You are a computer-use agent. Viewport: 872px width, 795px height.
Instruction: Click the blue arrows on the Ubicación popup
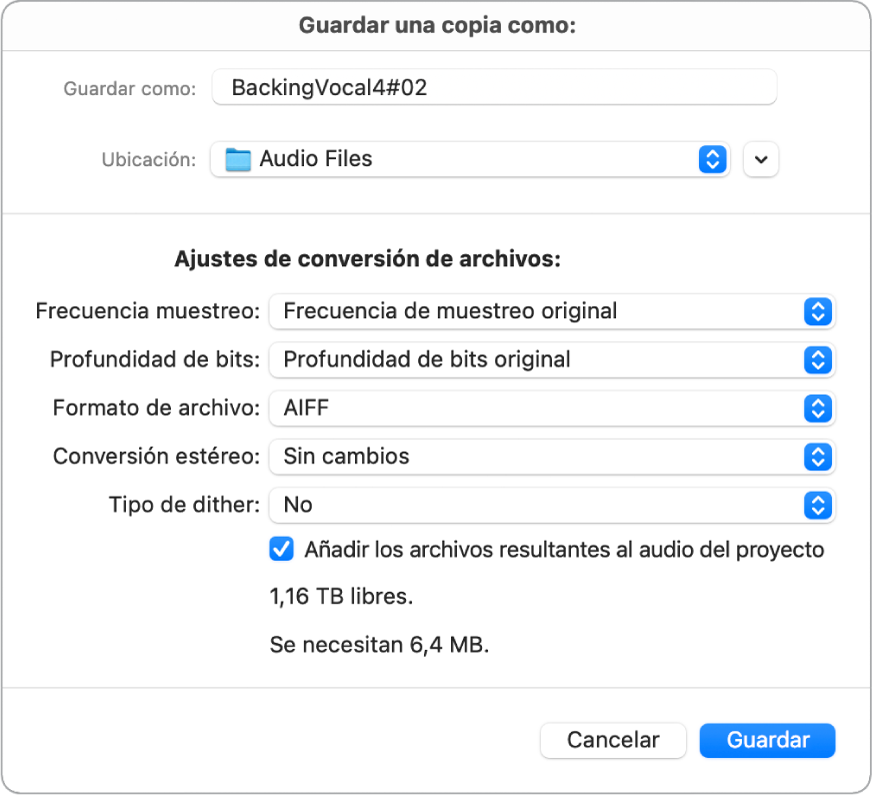(x=711, y=159)
